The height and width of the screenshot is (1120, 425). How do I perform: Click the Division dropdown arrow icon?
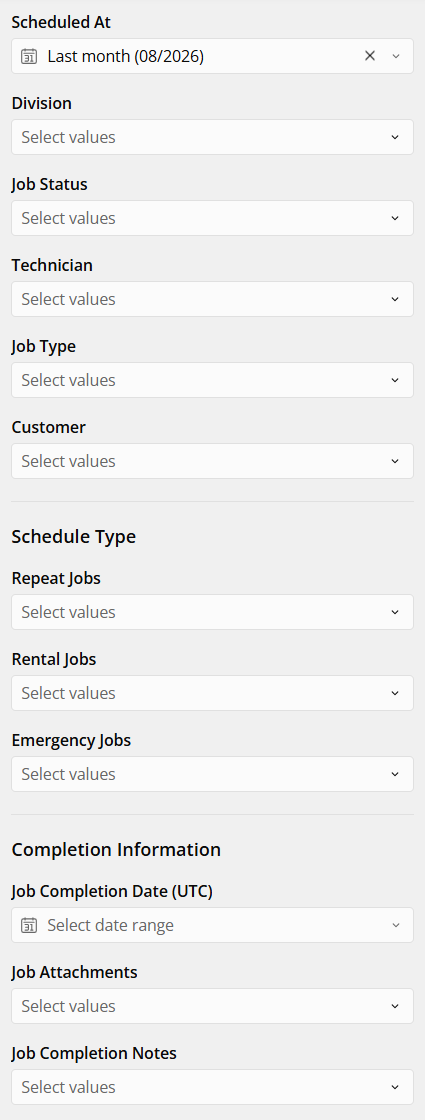tap(395, 137)
